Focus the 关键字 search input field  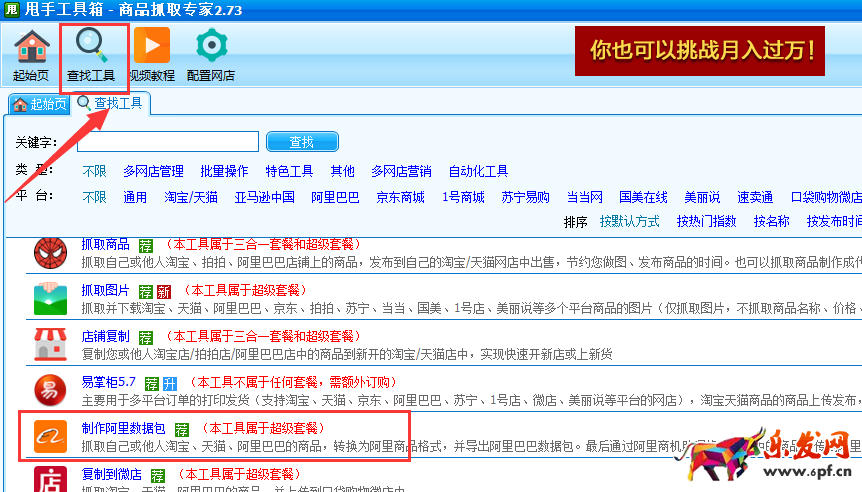click(x=168, y=142)
